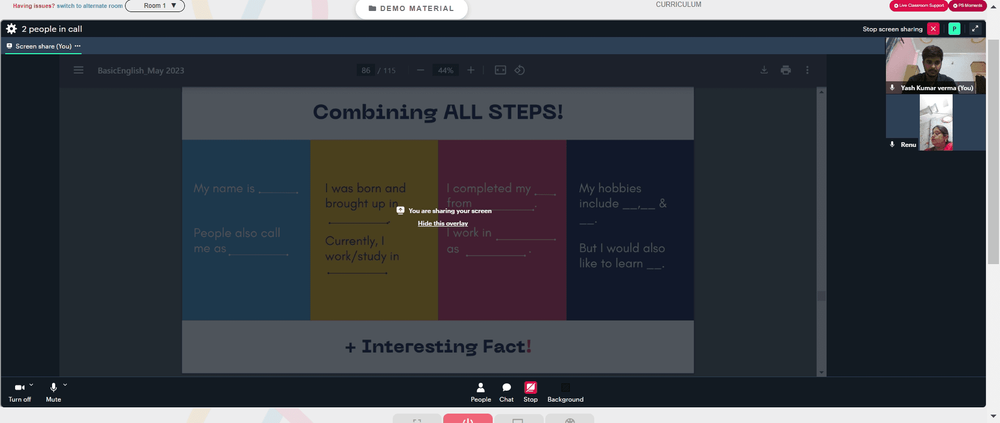Click zoom level field showing 44%
Viewport: 1000px width, 423px height.
446,70
